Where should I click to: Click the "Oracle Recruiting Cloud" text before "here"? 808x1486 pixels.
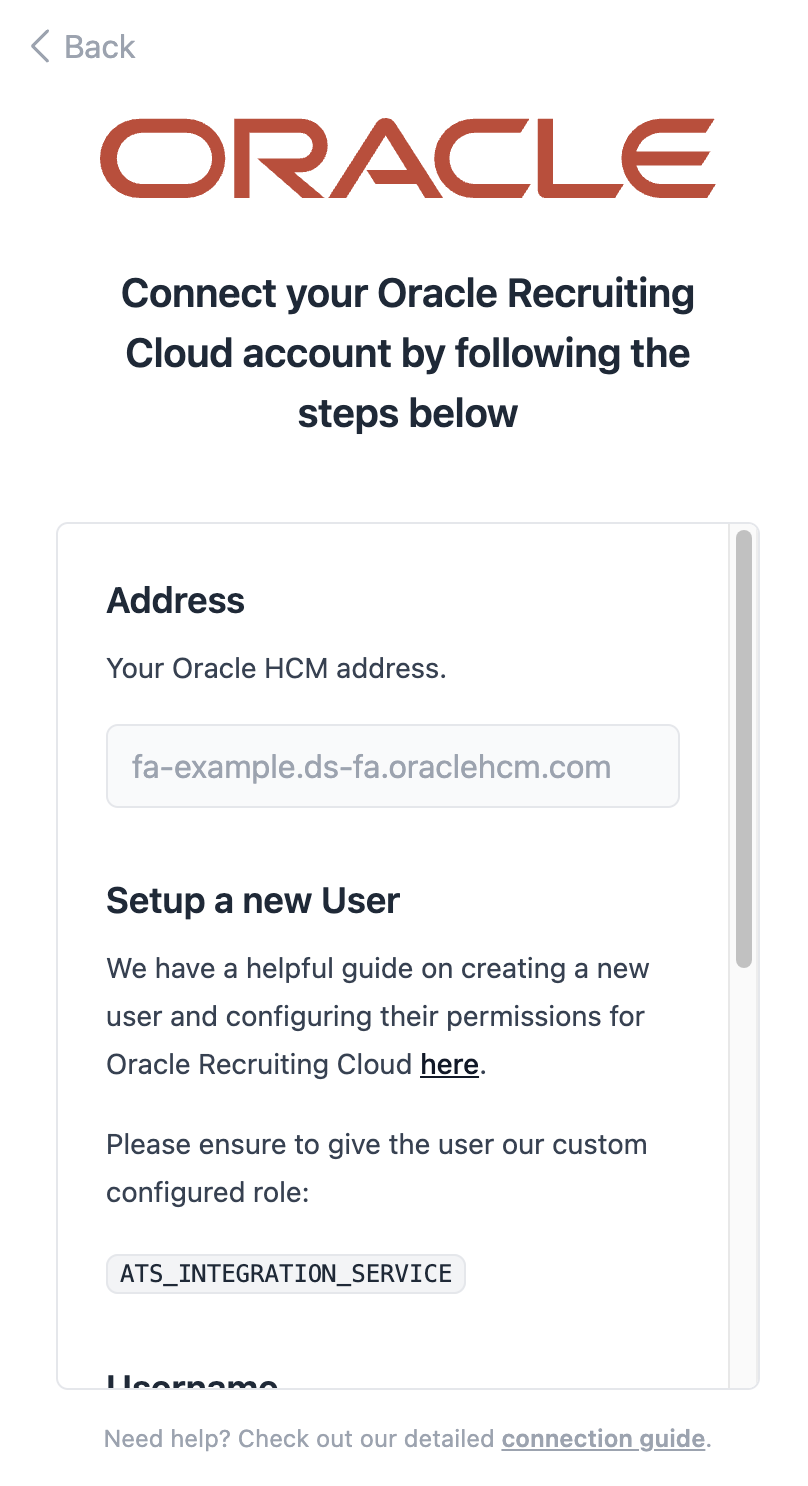(x=259, y=1064)
